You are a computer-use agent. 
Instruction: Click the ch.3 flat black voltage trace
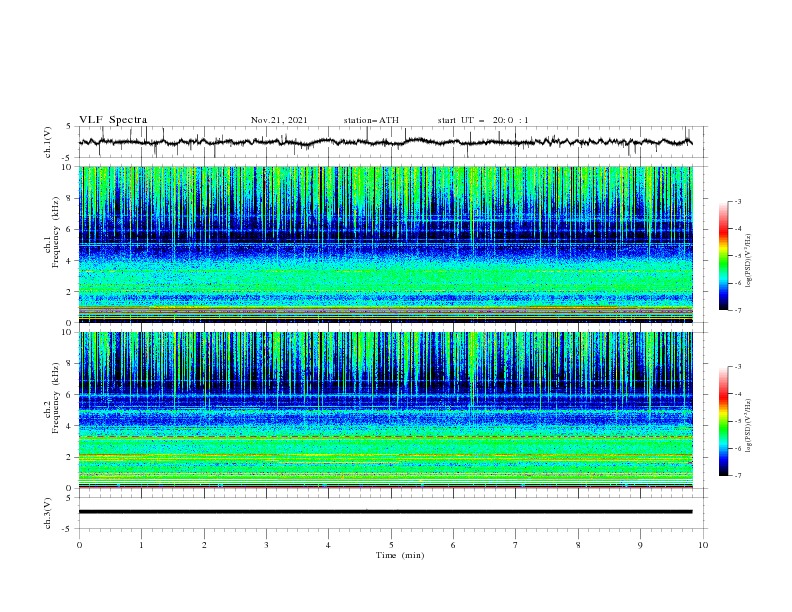tap(385, 512)
